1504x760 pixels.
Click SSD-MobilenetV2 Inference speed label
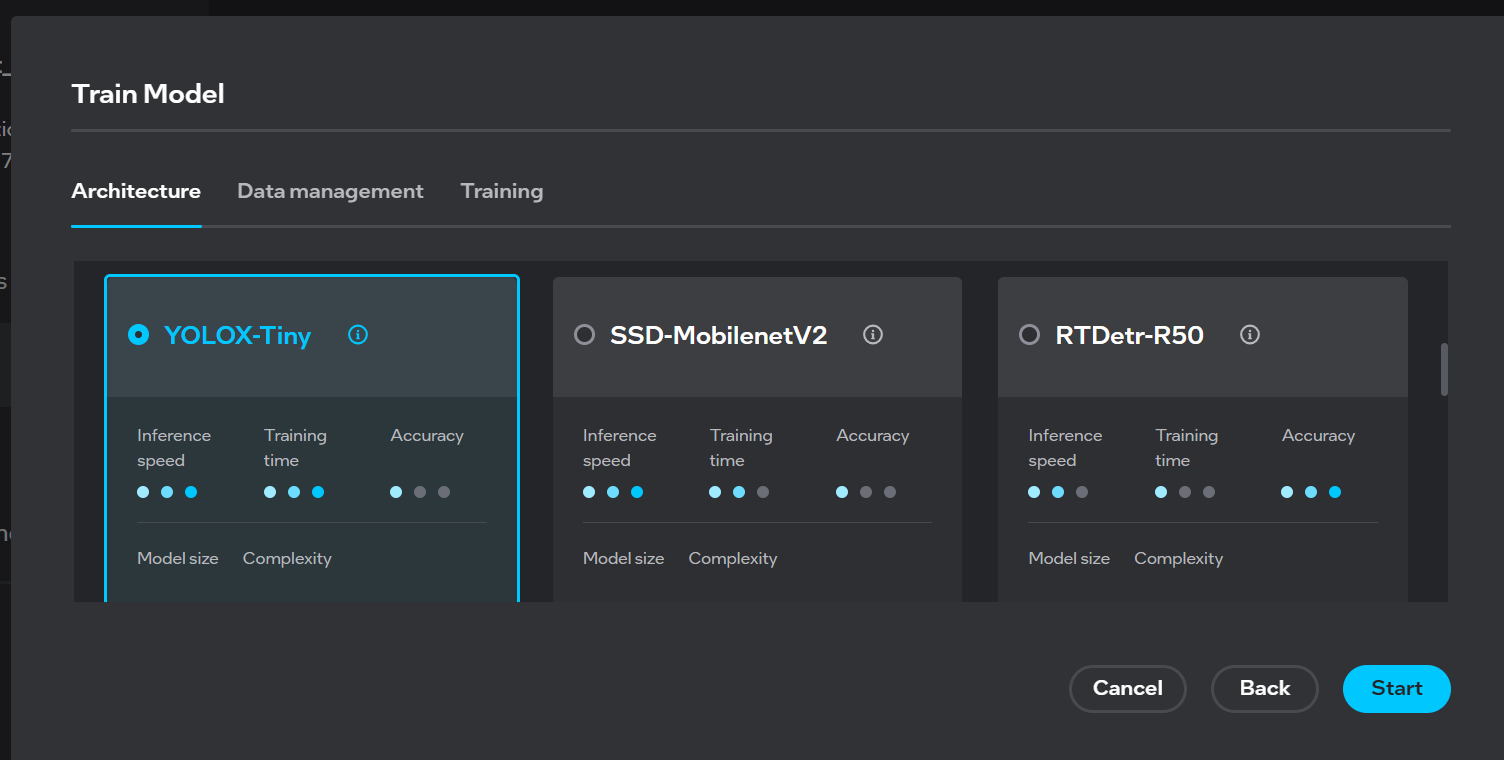click(x=620, y=448)
